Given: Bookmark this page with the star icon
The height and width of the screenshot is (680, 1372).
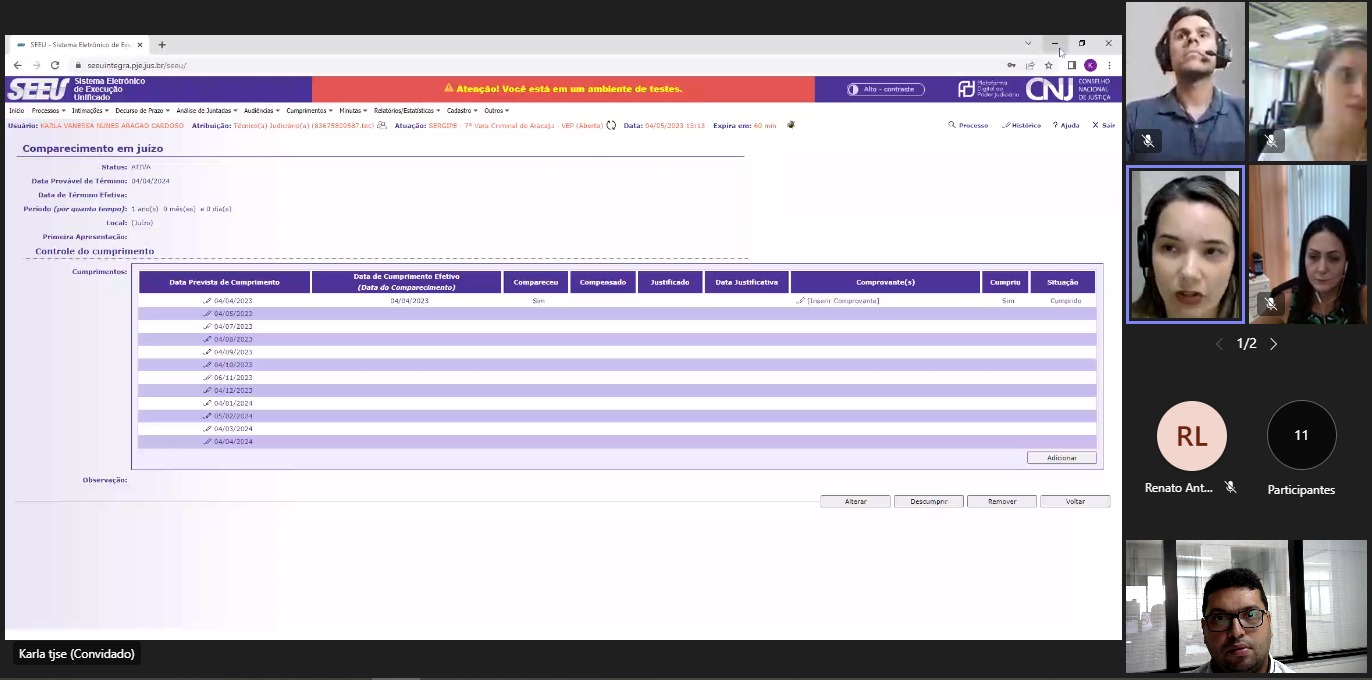Looking at the screenshot, I should pos(1049,65).
